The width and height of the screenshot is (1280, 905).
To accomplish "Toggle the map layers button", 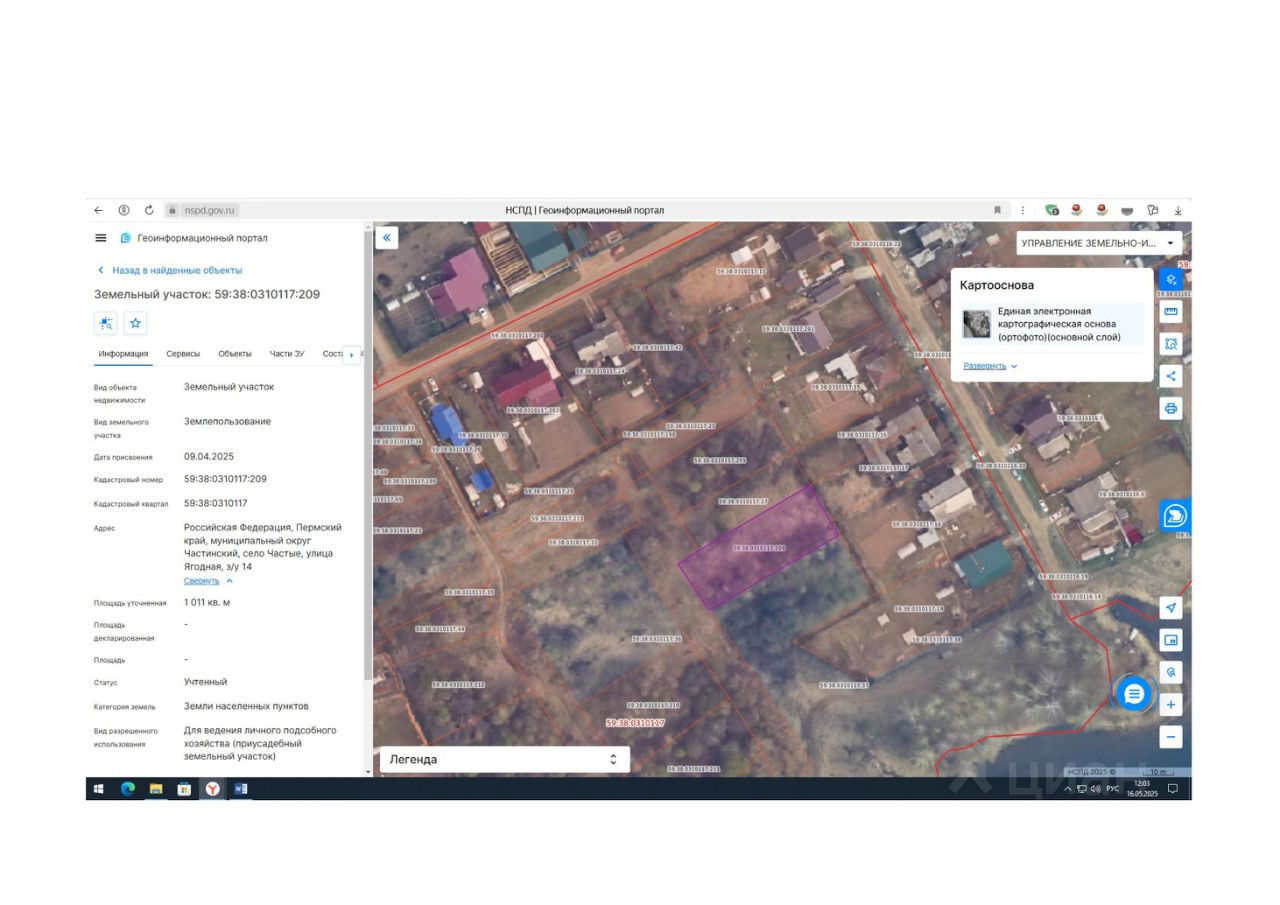I will [1171, 279].
